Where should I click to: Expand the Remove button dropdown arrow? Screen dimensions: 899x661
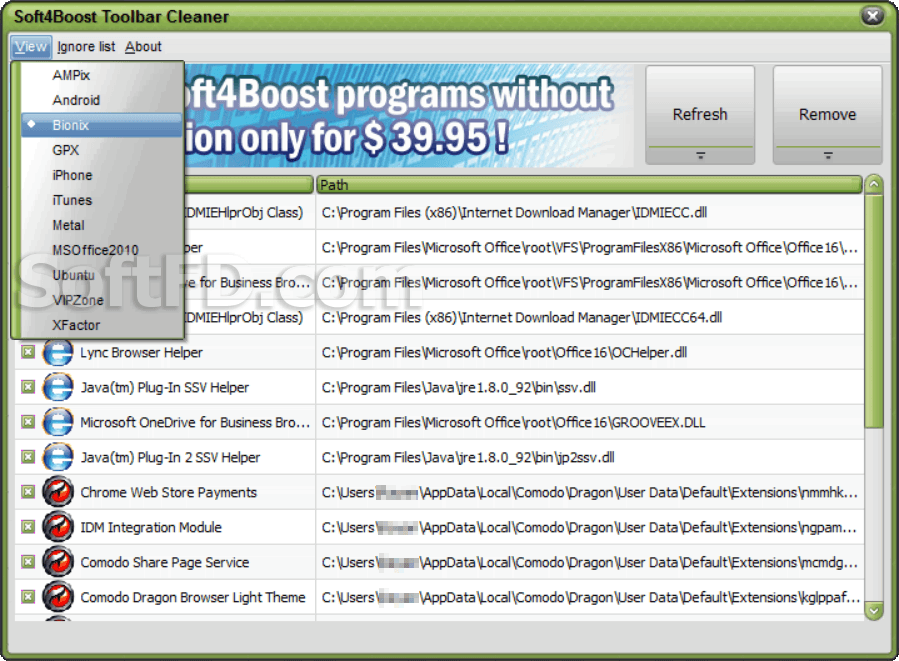click(827, 155)
